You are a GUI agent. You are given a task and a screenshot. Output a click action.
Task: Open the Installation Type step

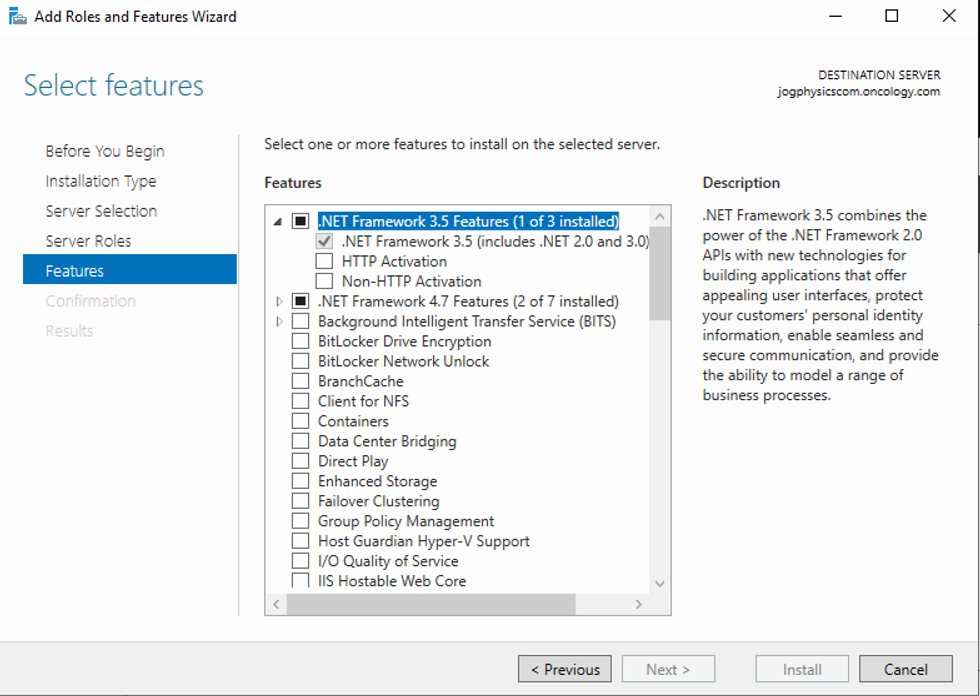click(x=100, y=181)
